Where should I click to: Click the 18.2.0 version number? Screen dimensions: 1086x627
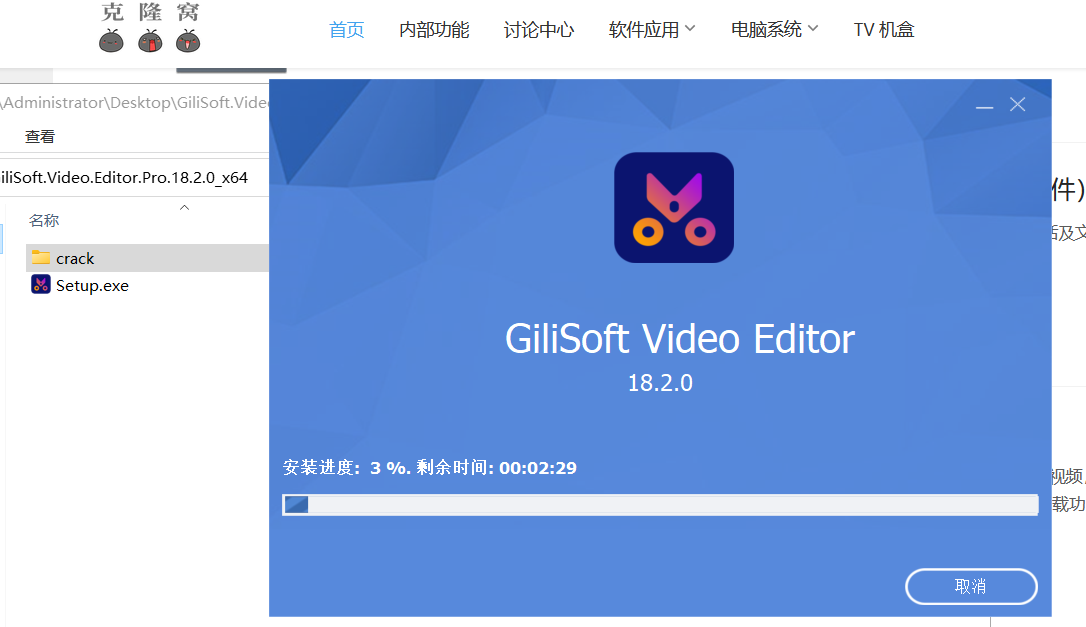(x=660, y=382)
